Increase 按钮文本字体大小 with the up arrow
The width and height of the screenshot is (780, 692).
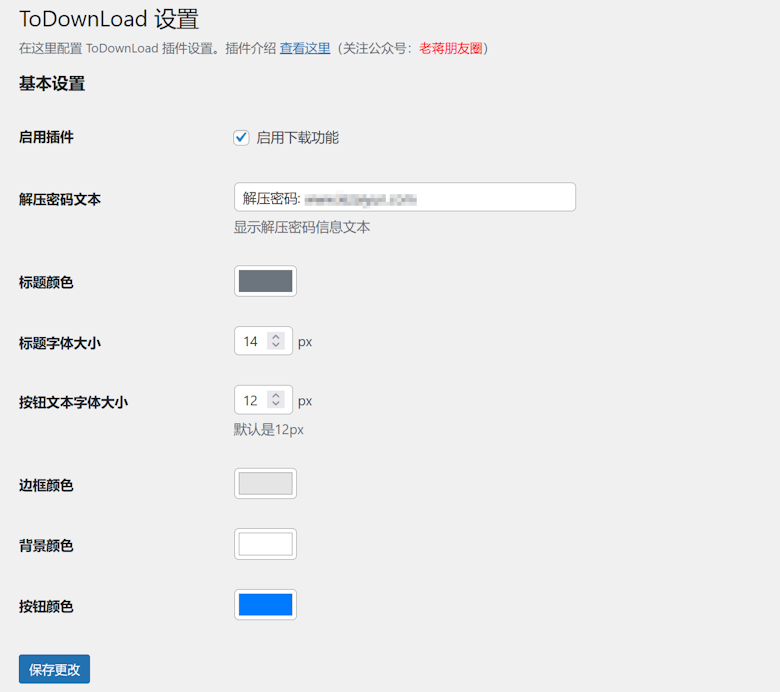click(x=276, y=395)
